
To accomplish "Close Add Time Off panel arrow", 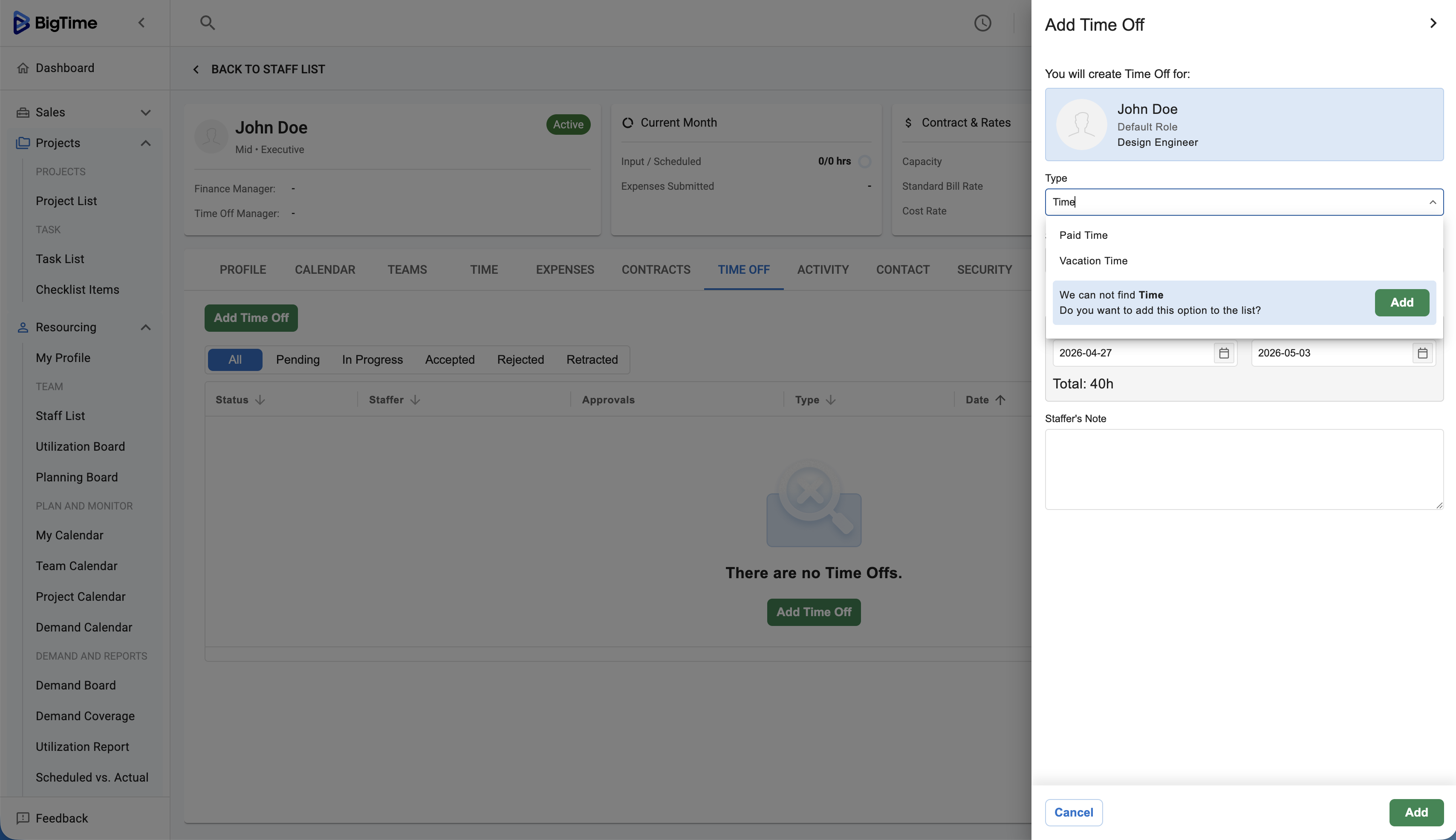I will (x=1433, y=23).
